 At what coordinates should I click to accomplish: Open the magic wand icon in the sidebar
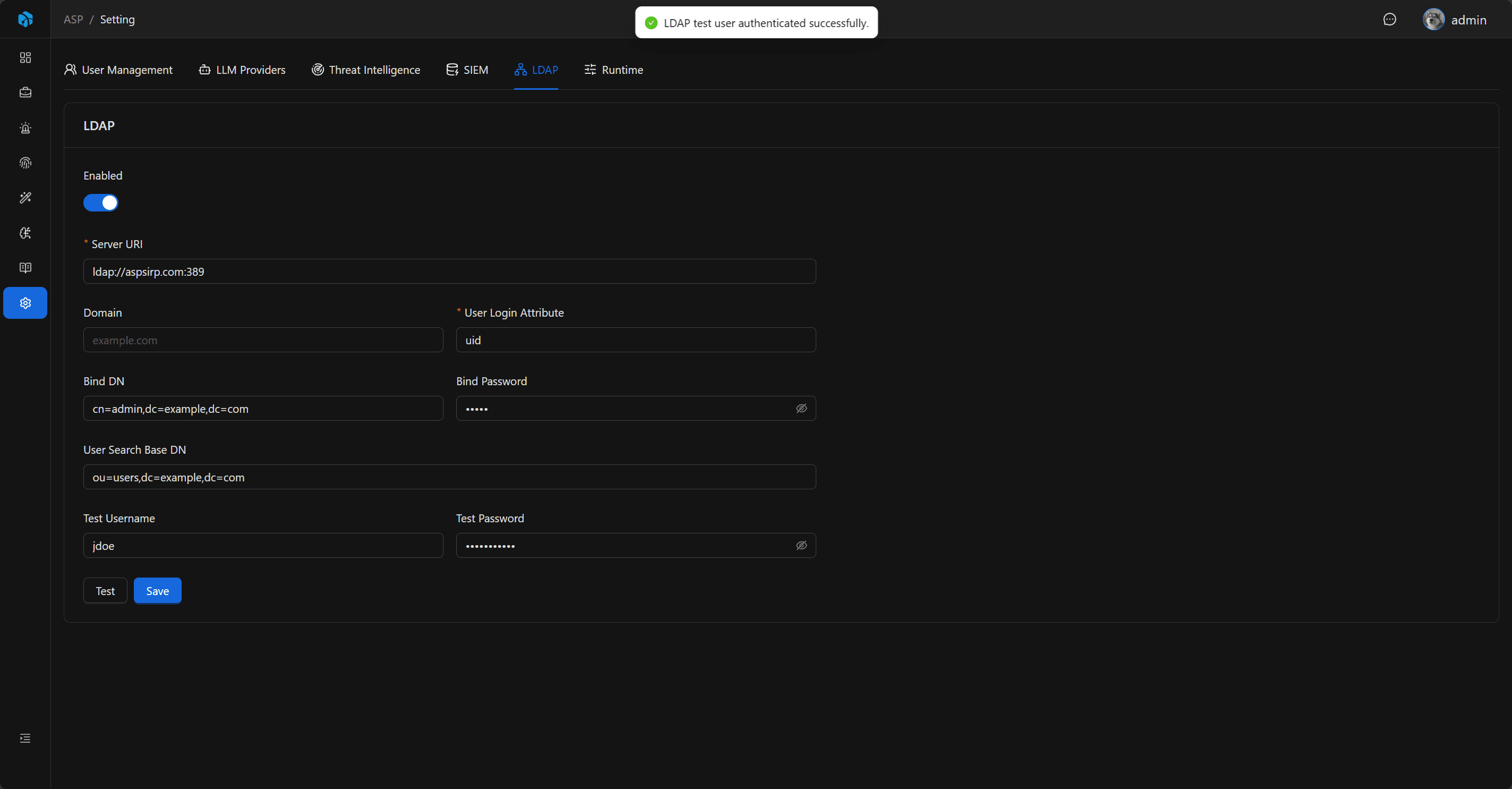(x=25, y=198)
